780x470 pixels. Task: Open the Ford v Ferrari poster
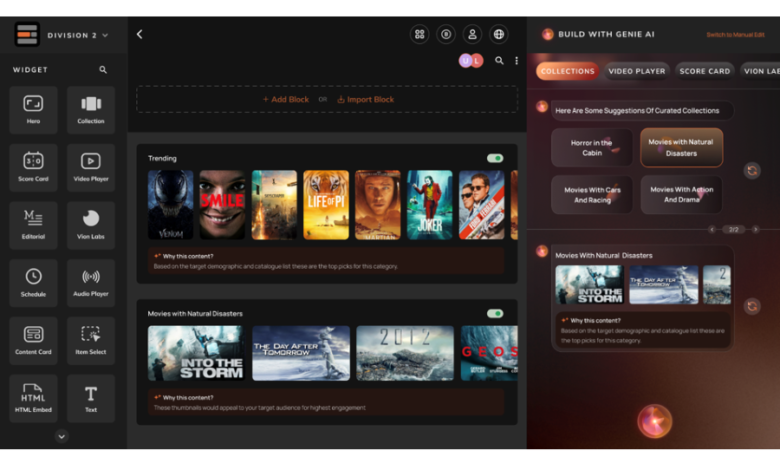click(482, 205)
